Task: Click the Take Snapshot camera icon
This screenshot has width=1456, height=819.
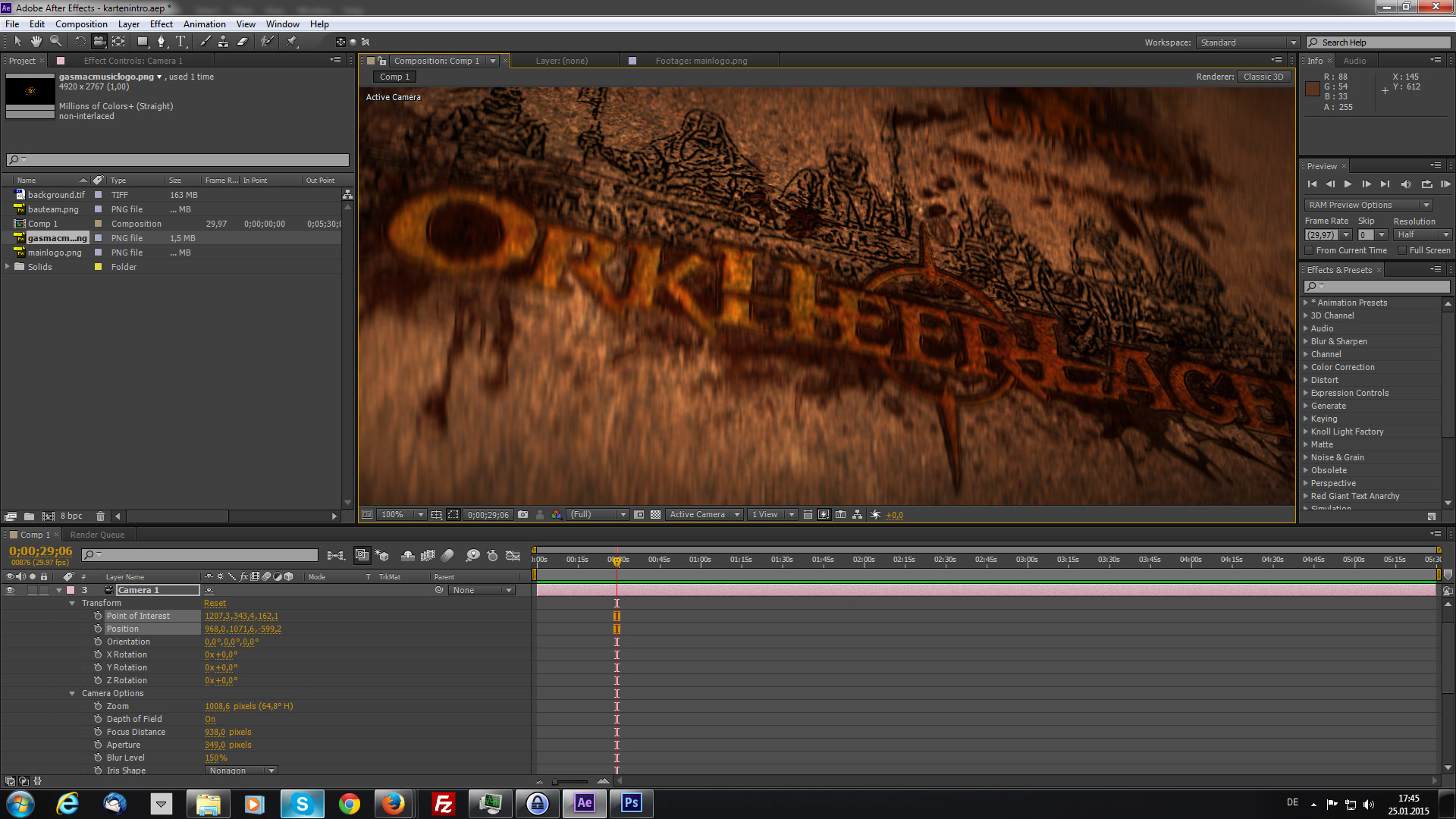Action: click(x=522, y=515)
